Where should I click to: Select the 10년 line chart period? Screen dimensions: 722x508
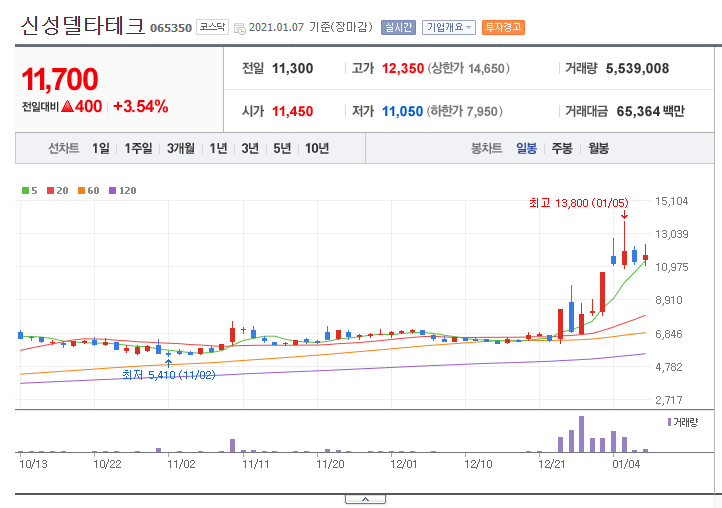[x=317, y=148]
